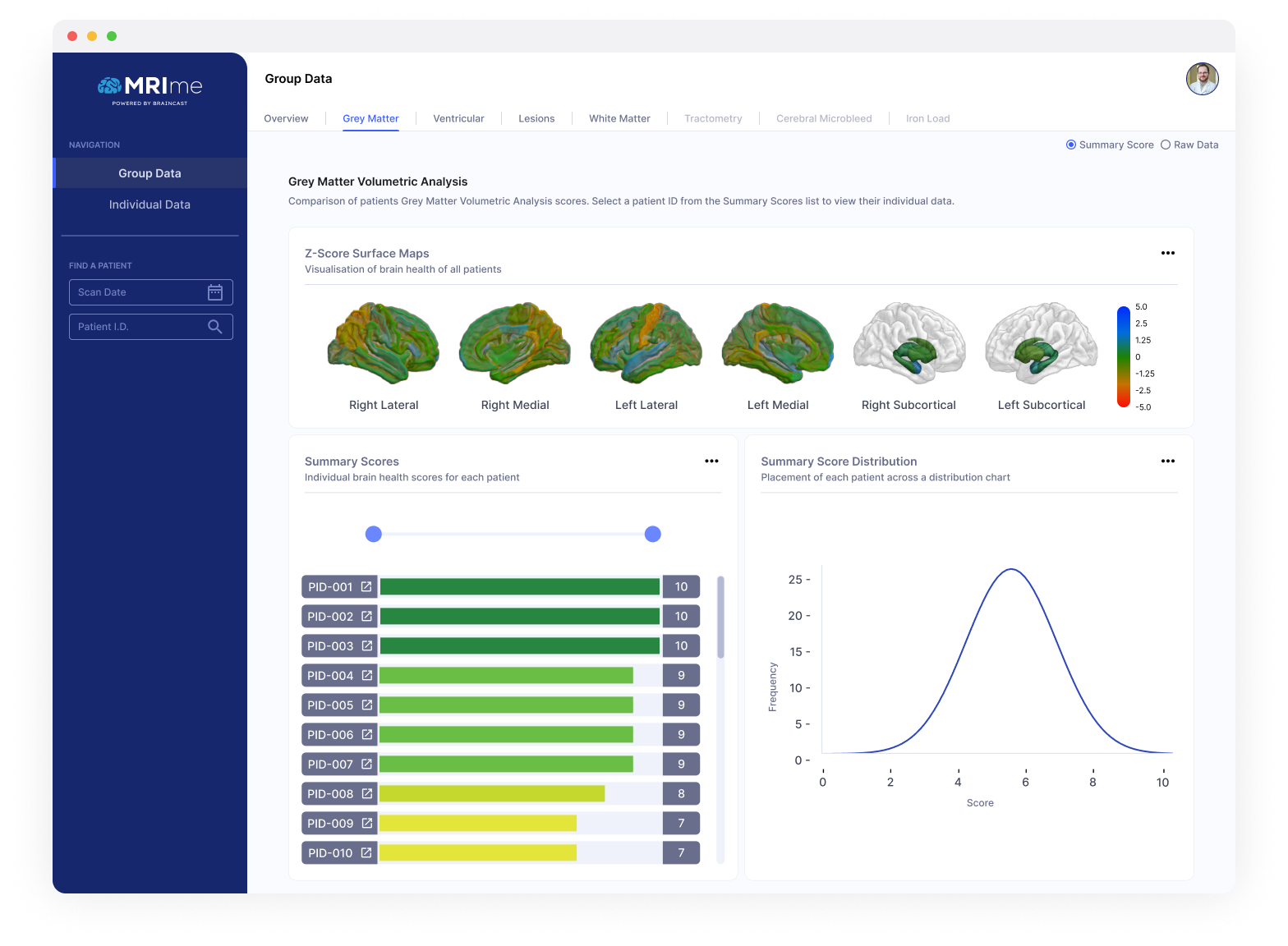This screenshot has height=946, width=1288.
Task: Open PID-008 external link icon
Action: pyautogui.click(x=366, y=794)
